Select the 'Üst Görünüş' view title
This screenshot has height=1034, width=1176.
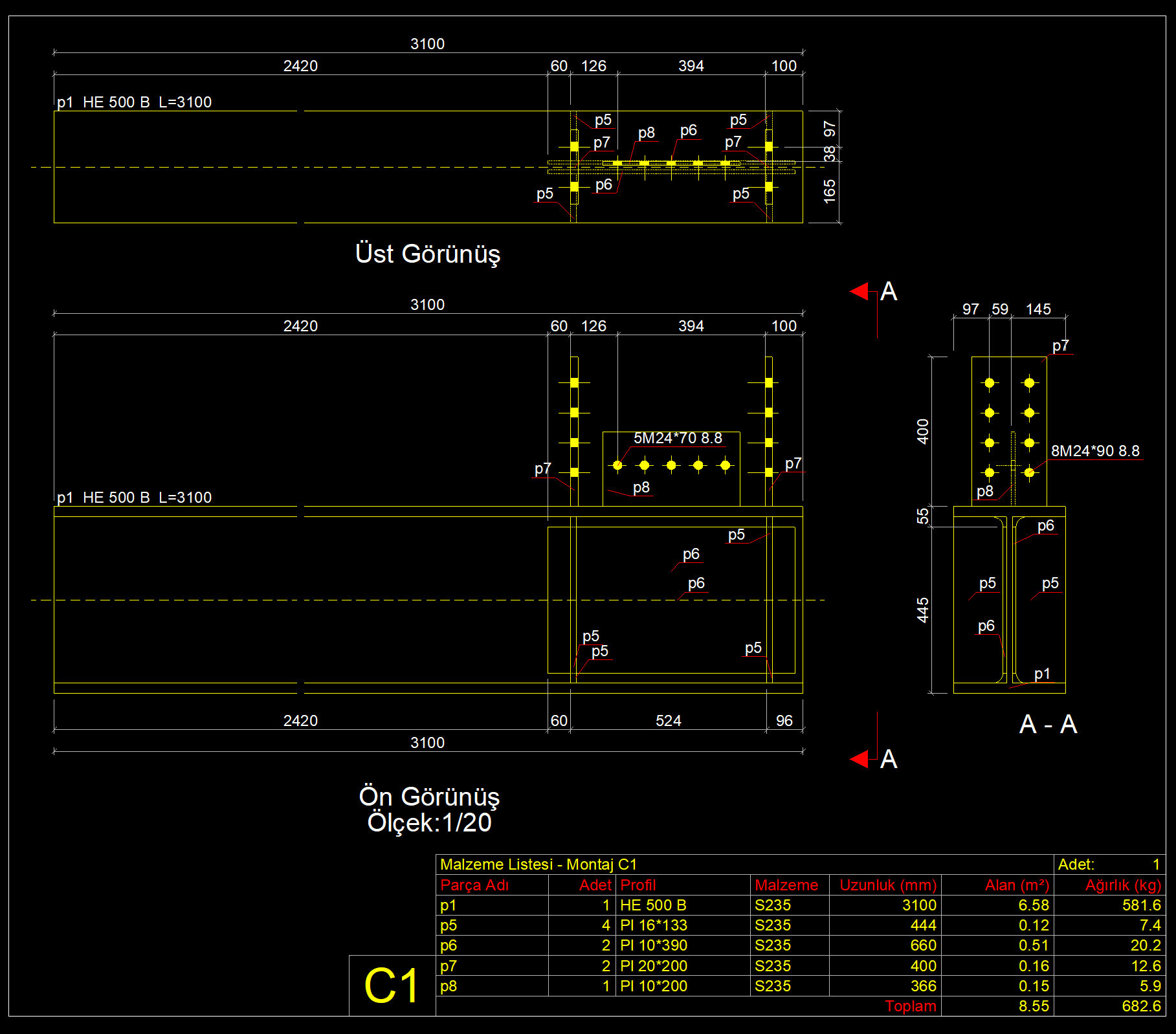coord(428,254)
